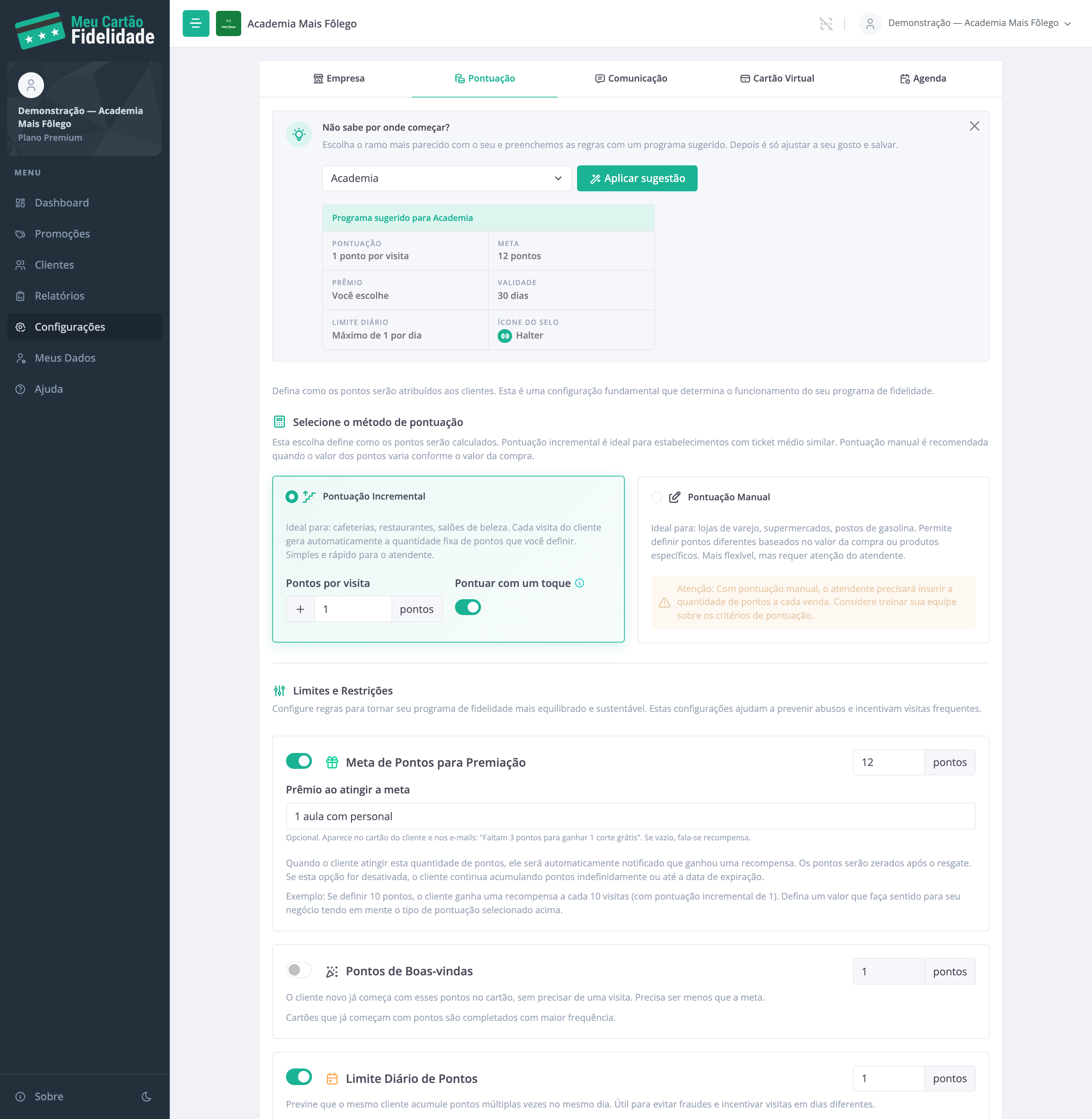
Task: Open Meus Dados in sidebar
Action: (84, 358)
